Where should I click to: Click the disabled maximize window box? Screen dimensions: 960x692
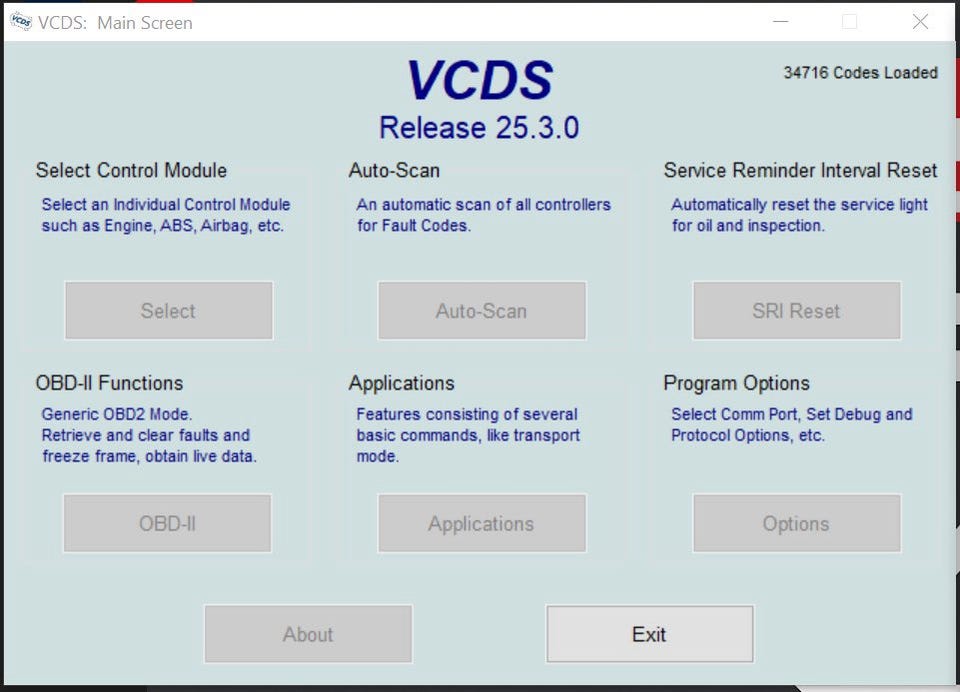point(850,22)
